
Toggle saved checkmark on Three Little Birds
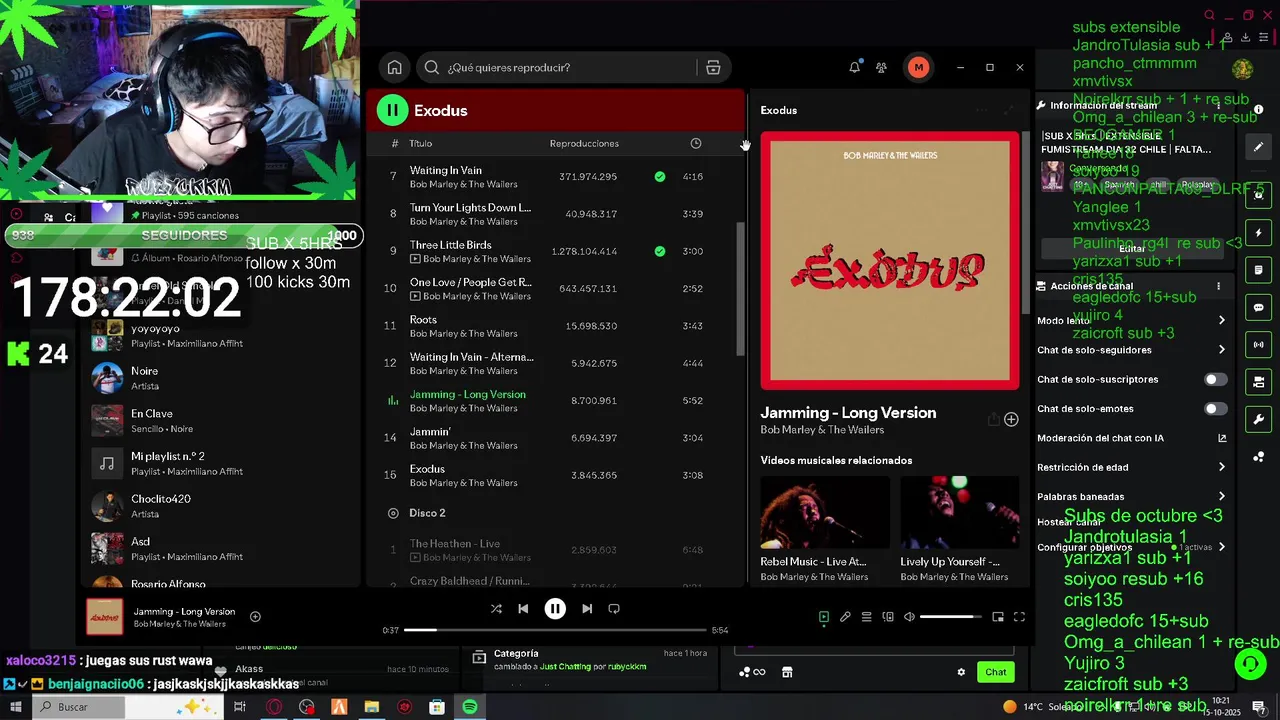click(660, 252)
